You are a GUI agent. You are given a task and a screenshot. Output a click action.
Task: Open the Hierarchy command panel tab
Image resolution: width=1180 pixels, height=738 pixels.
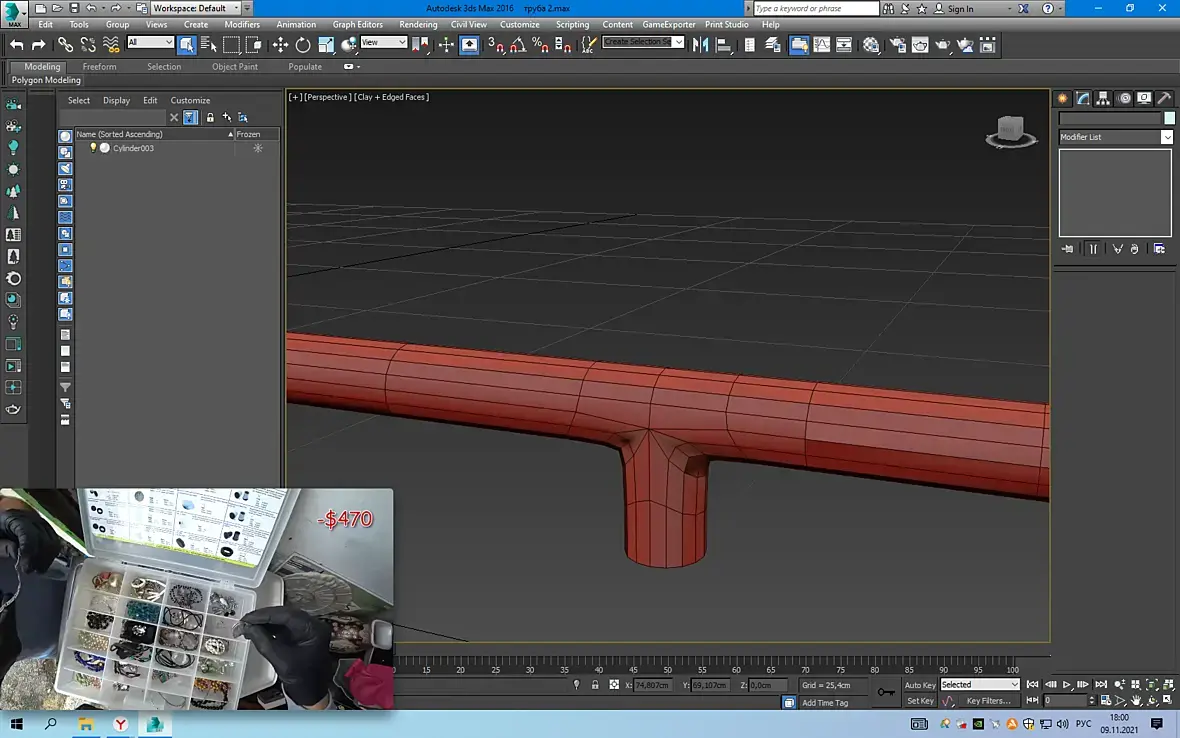(1103, 98)
